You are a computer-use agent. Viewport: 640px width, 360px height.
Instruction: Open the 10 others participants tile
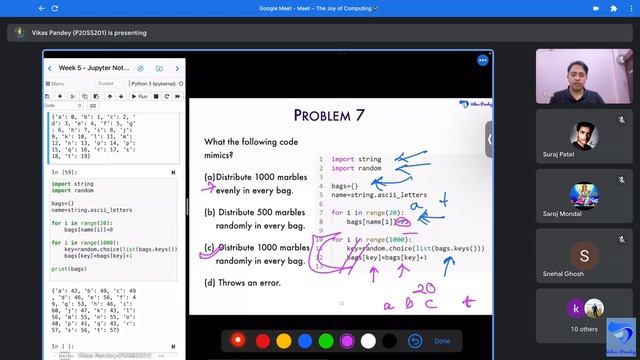tap(584, 316)
